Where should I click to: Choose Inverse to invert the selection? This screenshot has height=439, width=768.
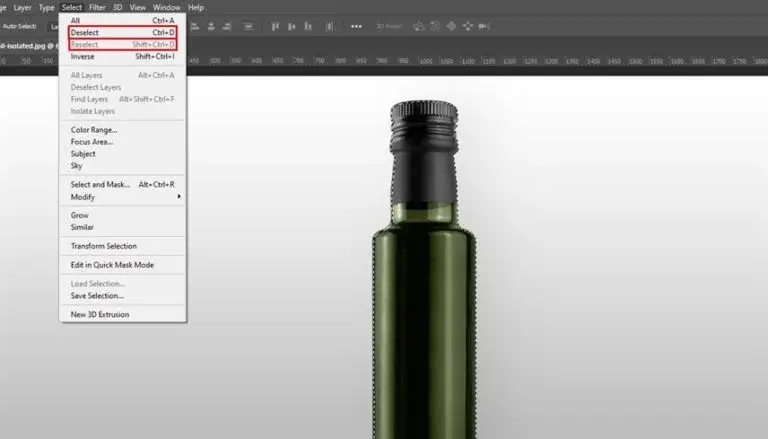coord(122,56)
